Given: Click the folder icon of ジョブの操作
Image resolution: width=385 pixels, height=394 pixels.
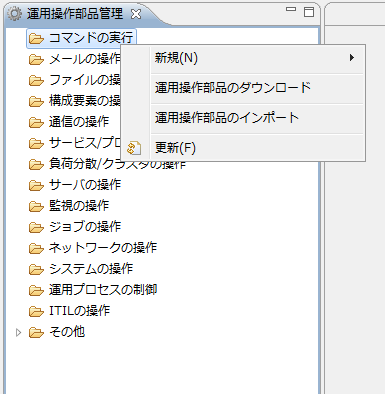Looking at the screenshot, I should point(36,228).
